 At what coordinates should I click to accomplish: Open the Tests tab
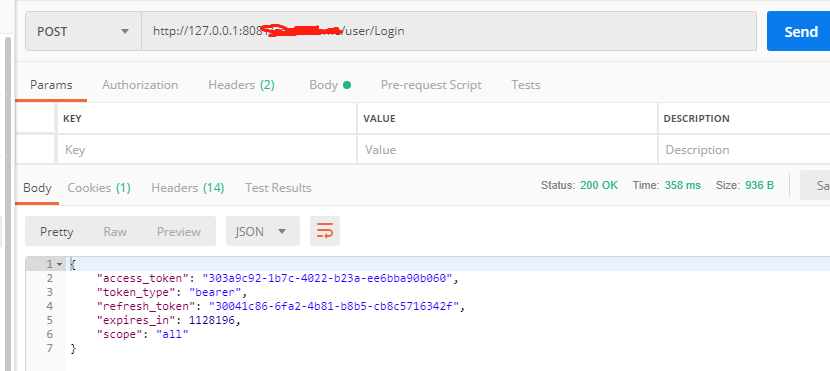coord(526,85)
